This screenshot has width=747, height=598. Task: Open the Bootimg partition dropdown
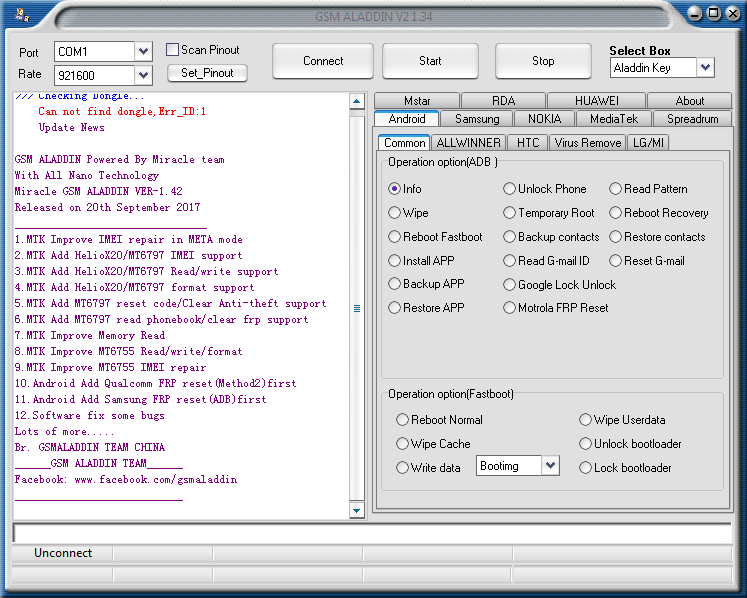coord(550,466)
